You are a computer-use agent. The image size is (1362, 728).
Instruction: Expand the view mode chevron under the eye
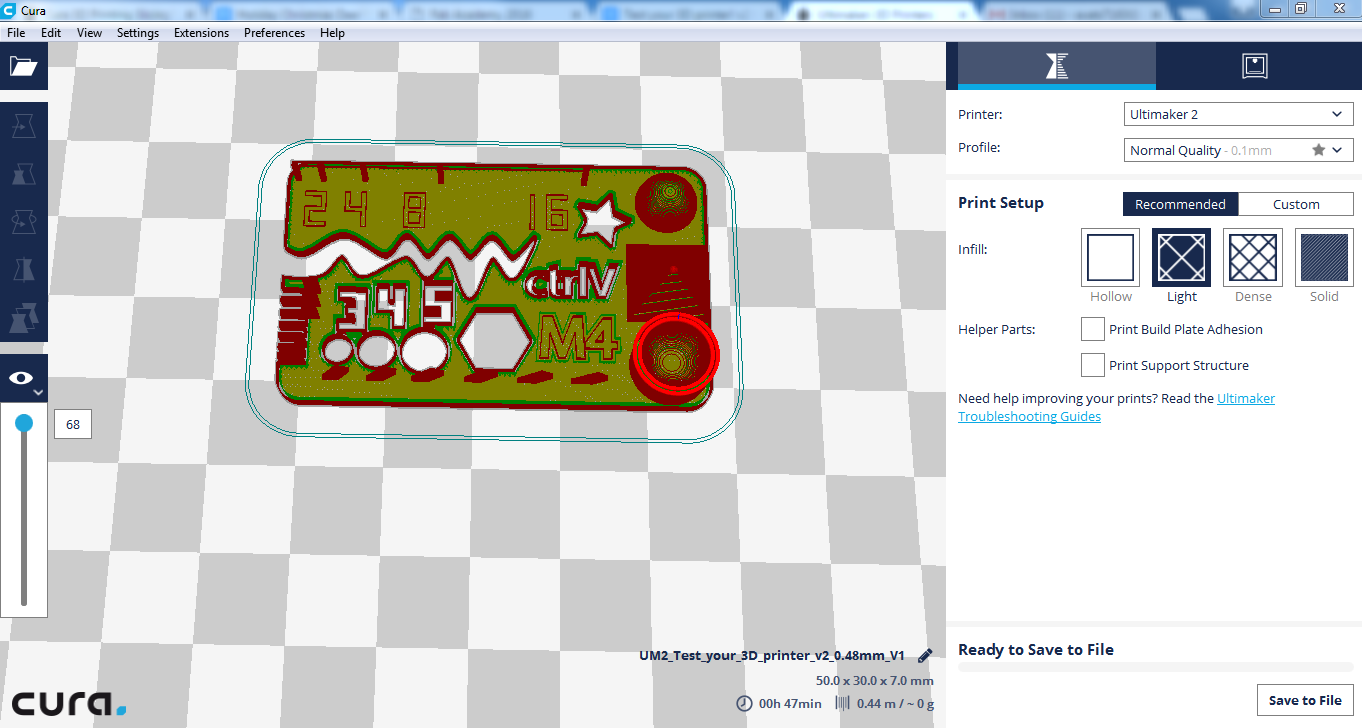coord(38,393)
